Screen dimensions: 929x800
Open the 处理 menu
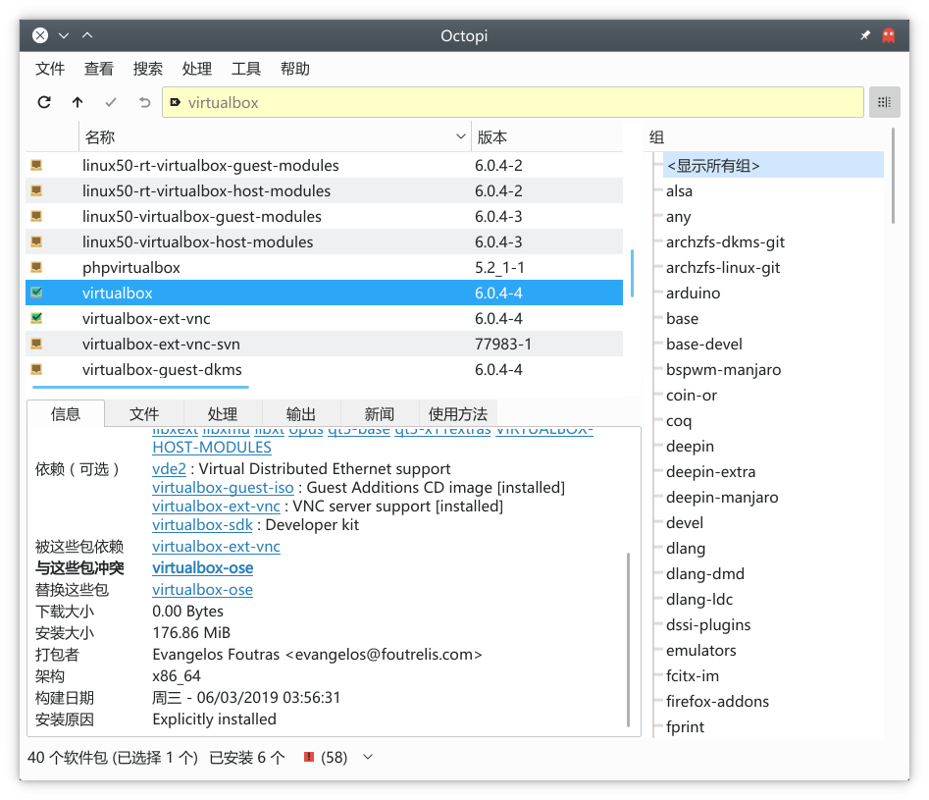tap(197, 69)
